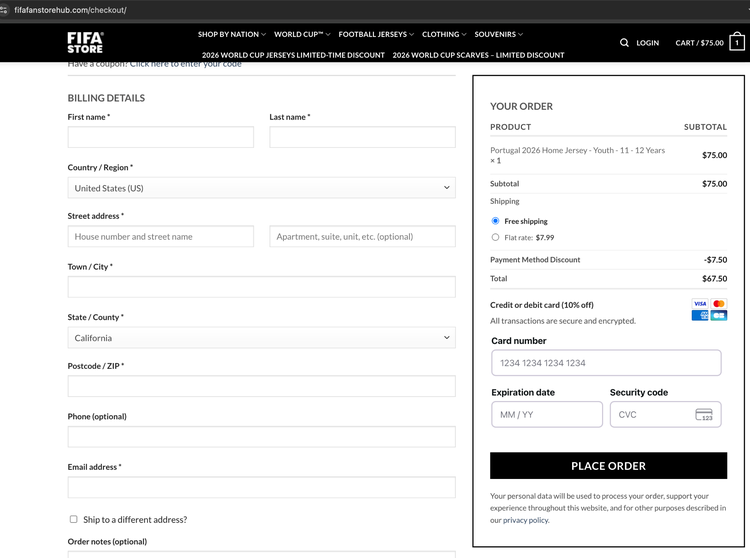Focus the Last name field
The height and width of the screenshot is (558, 750).
tap(362, 137)
